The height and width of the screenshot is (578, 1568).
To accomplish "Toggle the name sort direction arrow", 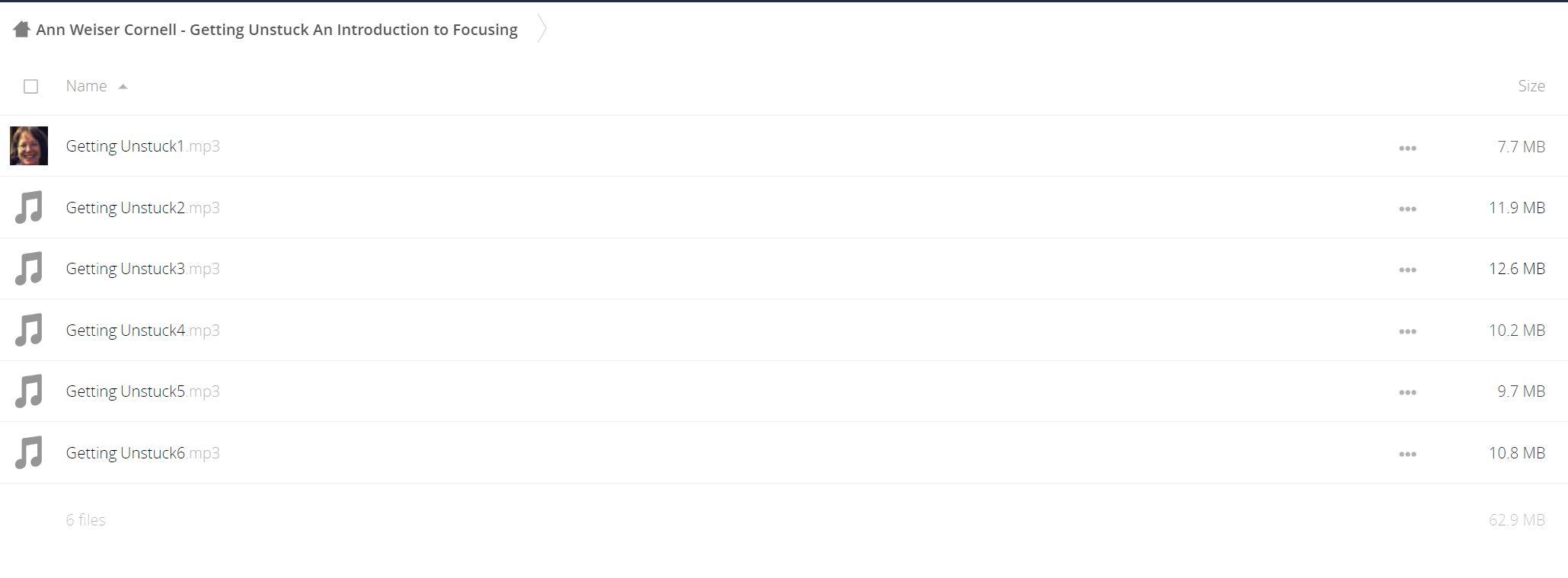I will point(123,87).
